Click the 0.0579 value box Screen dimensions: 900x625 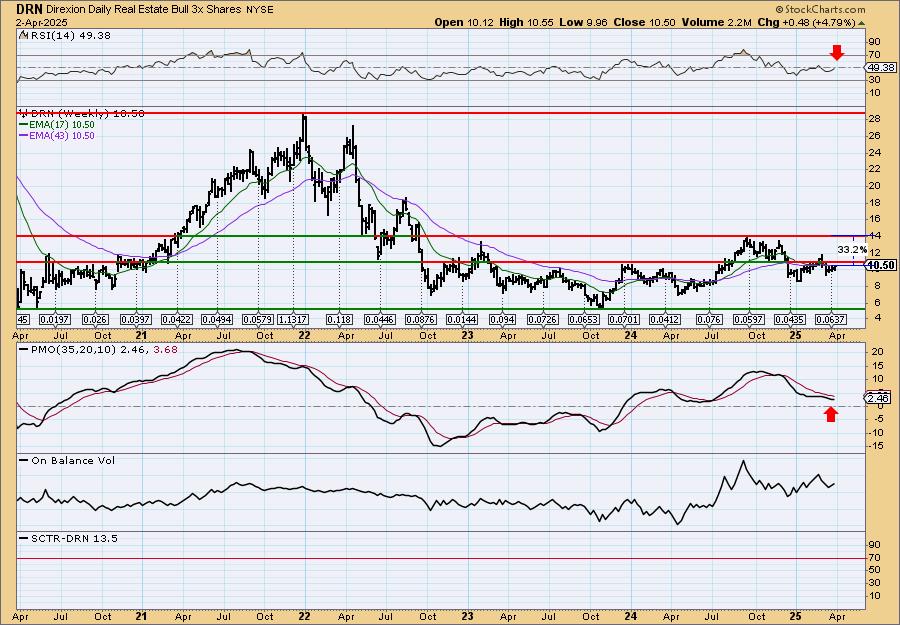click(x=259, y=319)
